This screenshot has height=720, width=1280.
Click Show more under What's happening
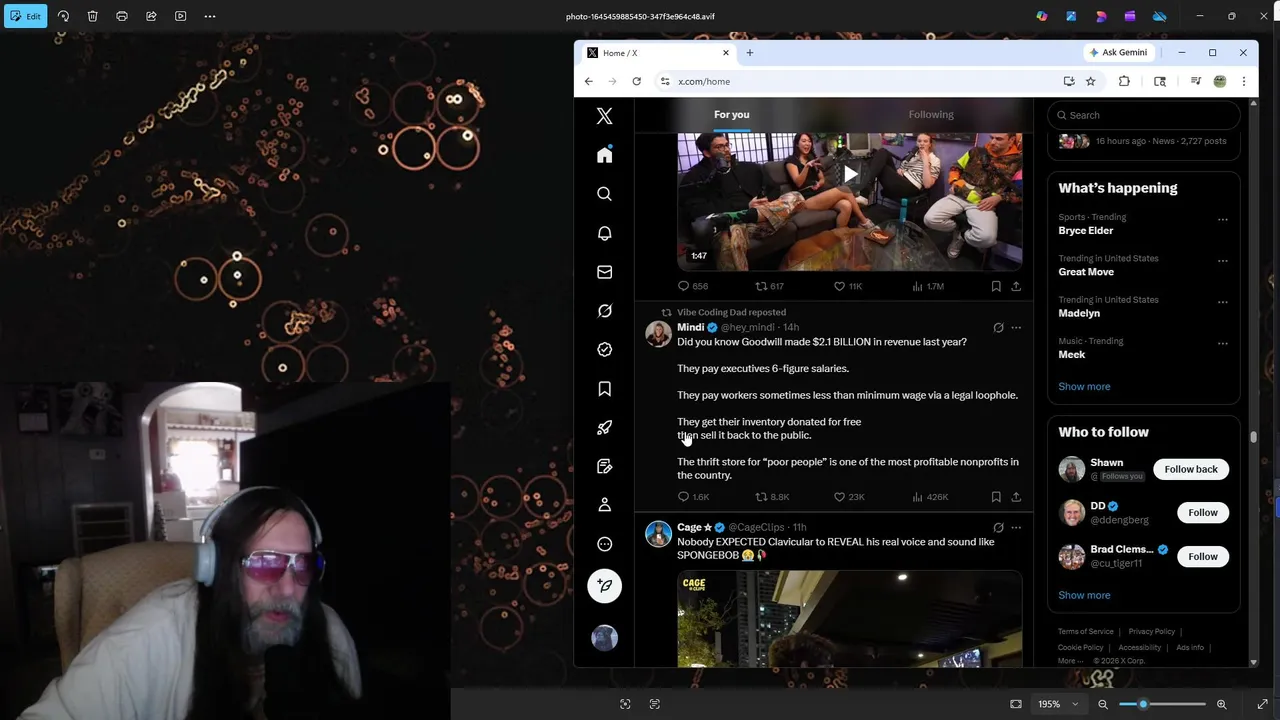1084,386
